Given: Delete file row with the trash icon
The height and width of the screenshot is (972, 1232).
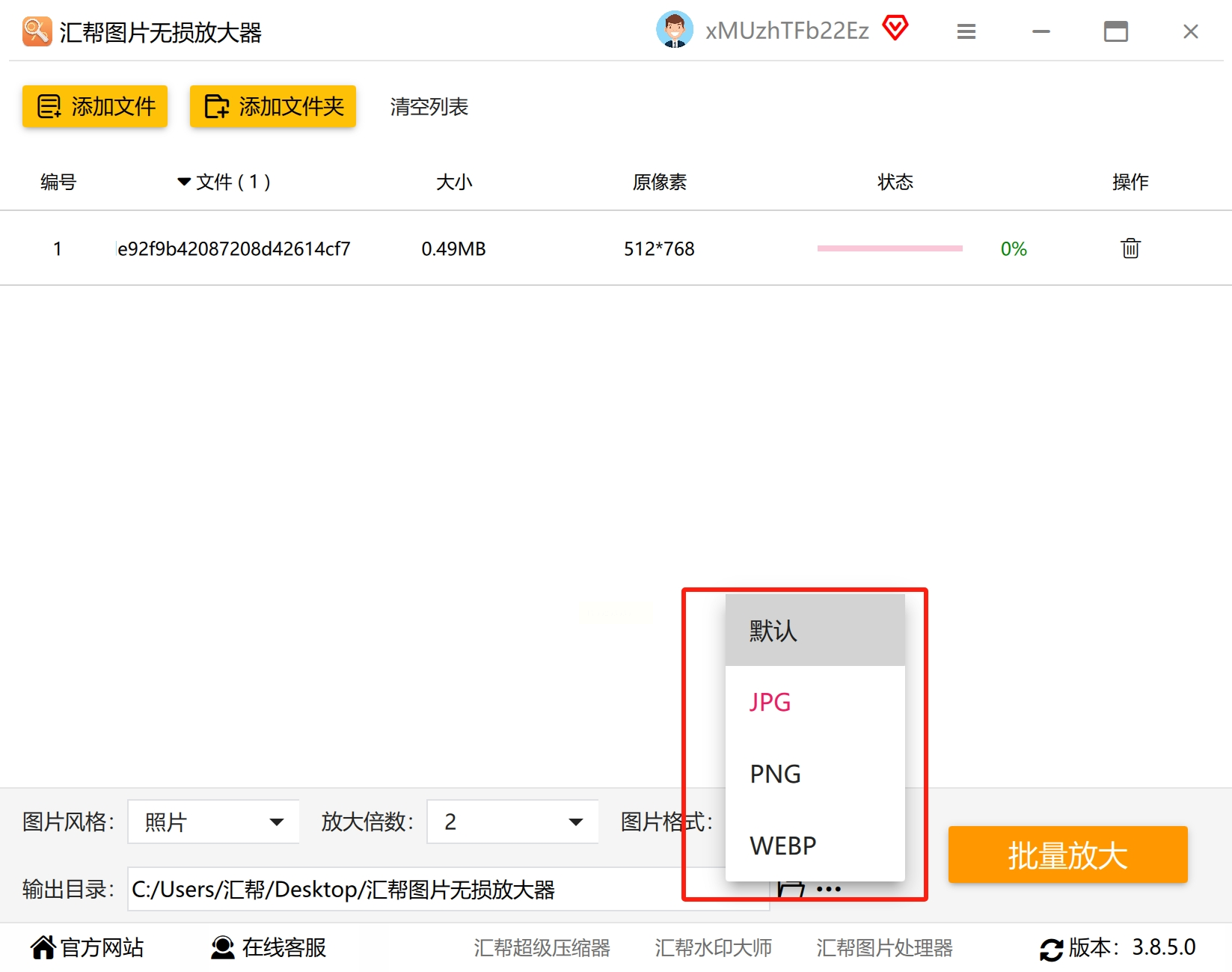Looking at the screenshot, I should pyautogui.click(x=1130, y=248).
